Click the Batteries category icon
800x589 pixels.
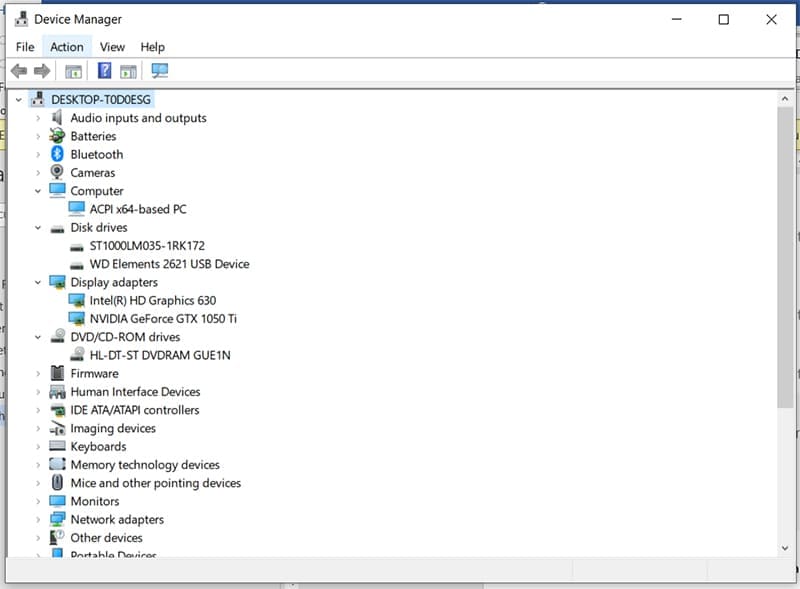[x=56, y=136]
